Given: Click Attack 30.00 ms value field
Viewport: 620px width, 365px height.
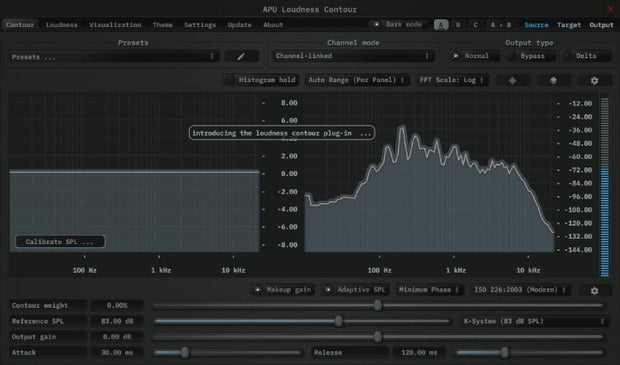Looking at the screenshot, I should [117, 352].
